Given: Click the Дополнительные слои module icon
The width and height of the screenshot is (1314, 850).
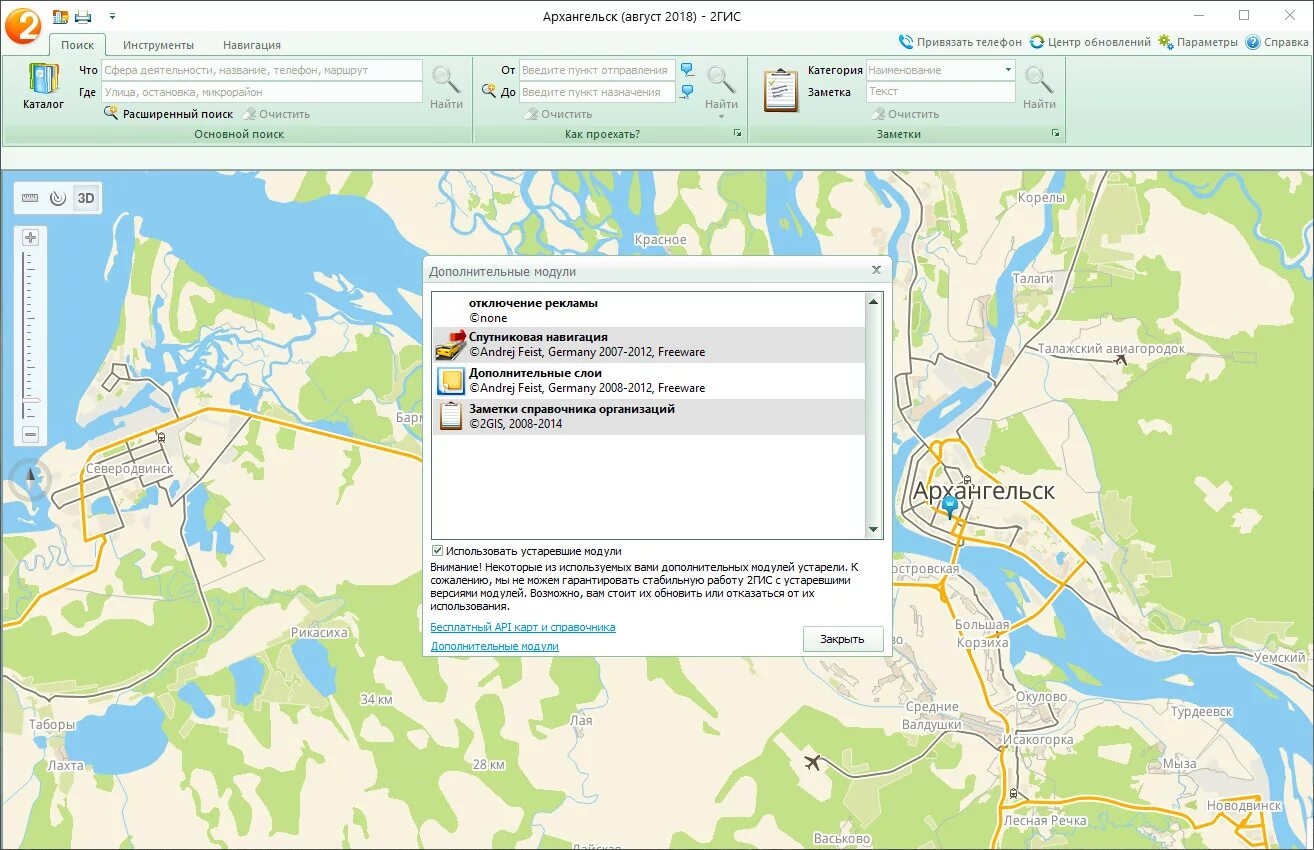Looking at the screenshot, I should pyautogui.click(x=451, y=381).
